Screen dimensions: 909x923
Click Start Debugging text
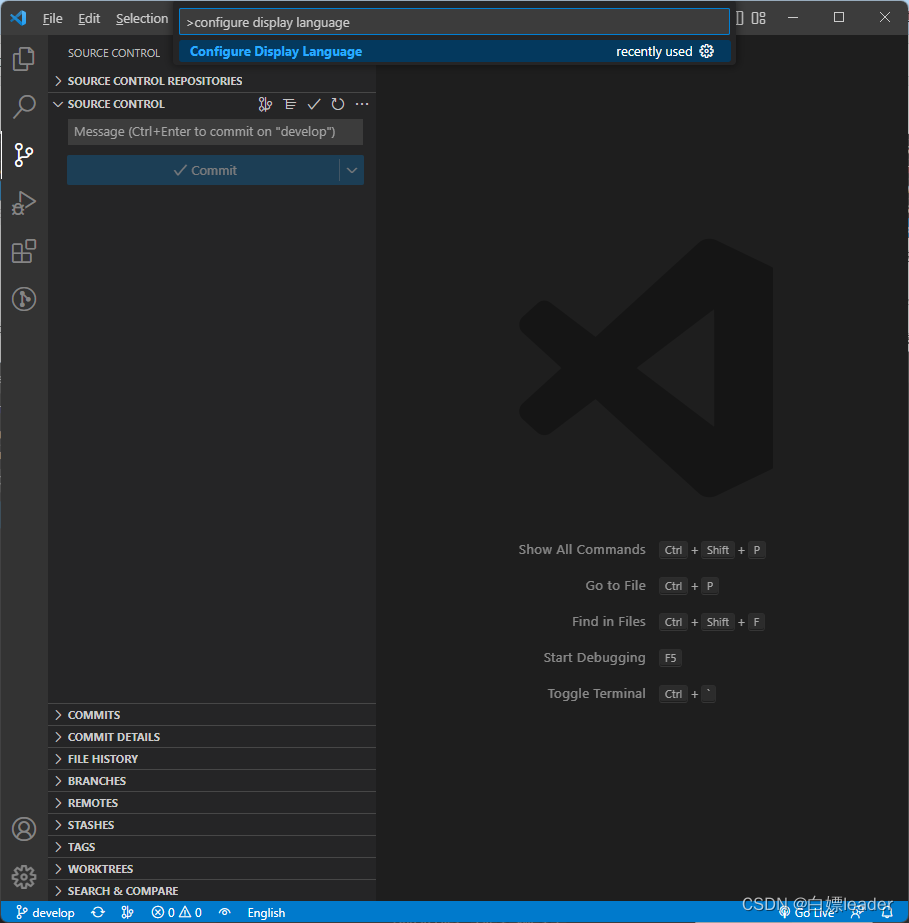pos(594,658)
